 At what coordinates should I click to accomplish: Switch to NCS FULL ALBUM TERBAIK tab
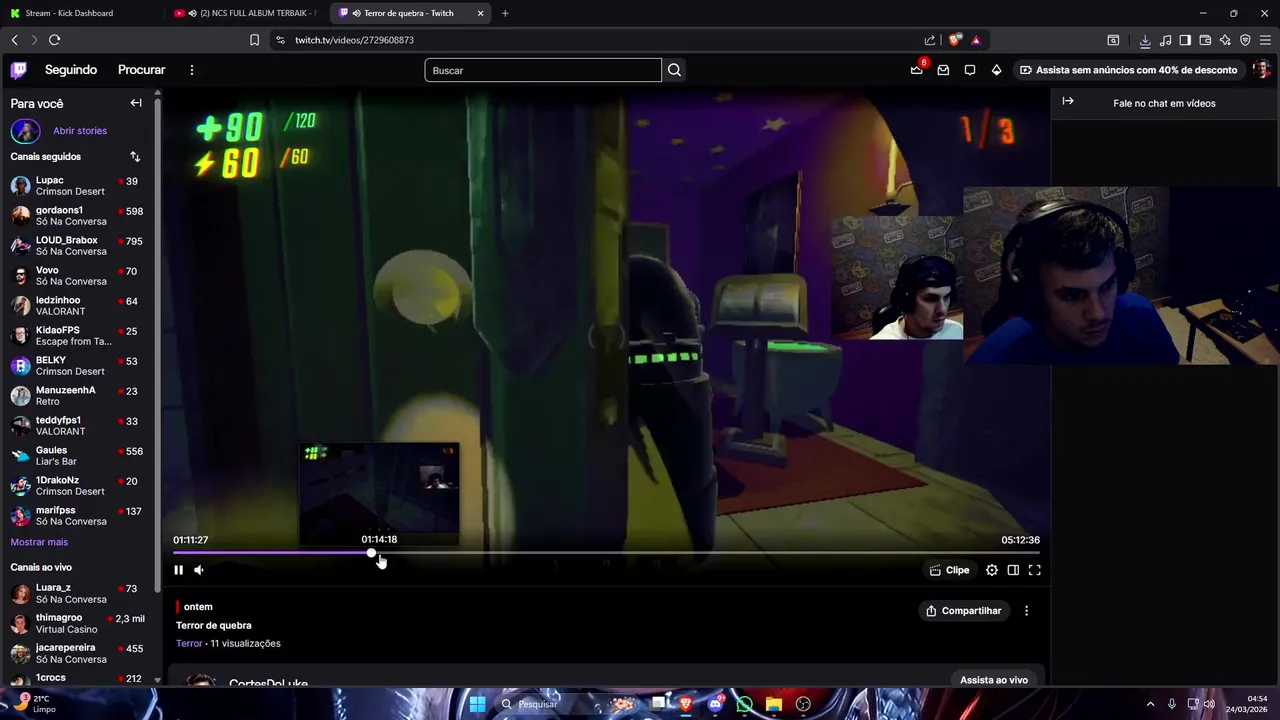[x=245, y=13]
